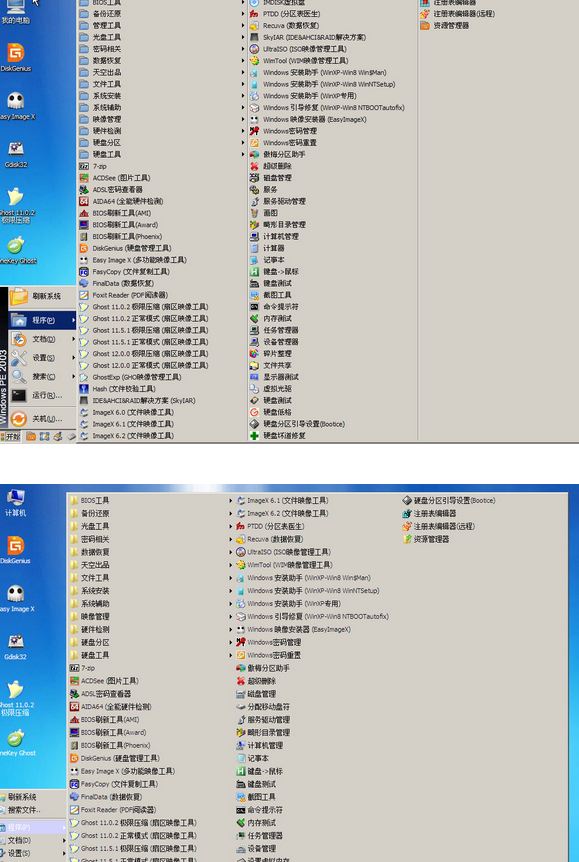
Task: Expand 硬盘工具 folder in upper menu
Action: coord(162,154)
